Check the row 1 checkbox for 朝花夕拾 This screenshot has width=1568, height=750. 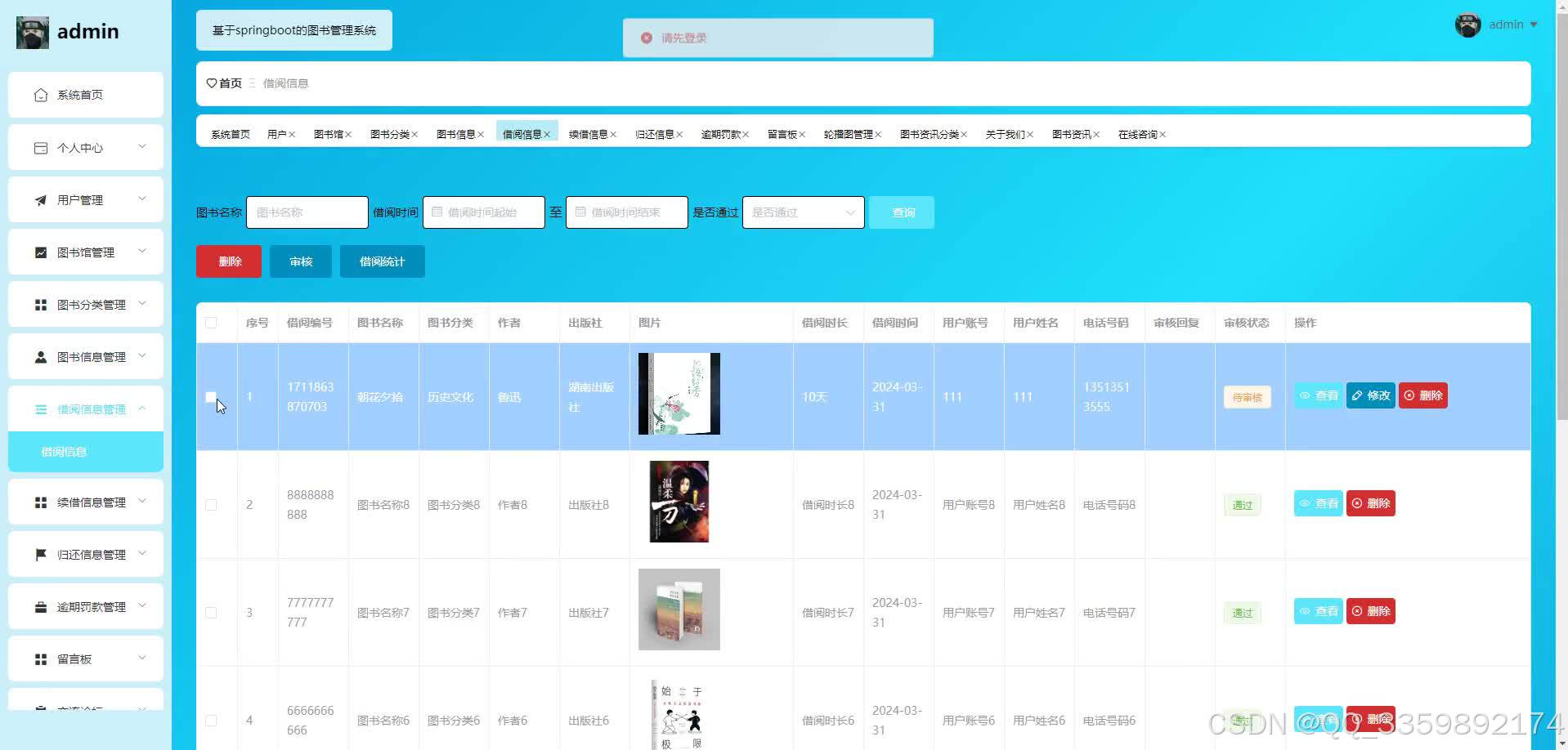pos(211,397)
